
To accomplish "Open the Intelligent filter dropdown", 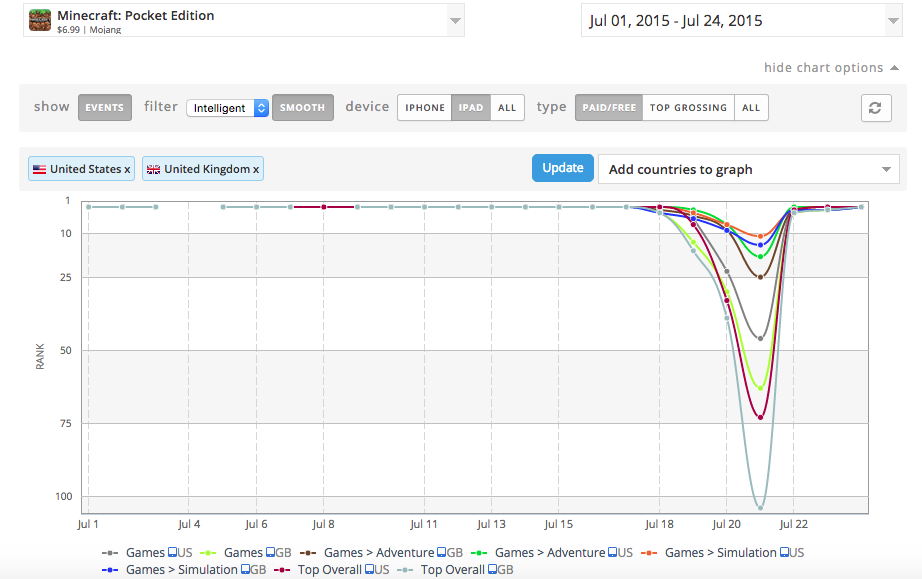I will tap(227, 108).
